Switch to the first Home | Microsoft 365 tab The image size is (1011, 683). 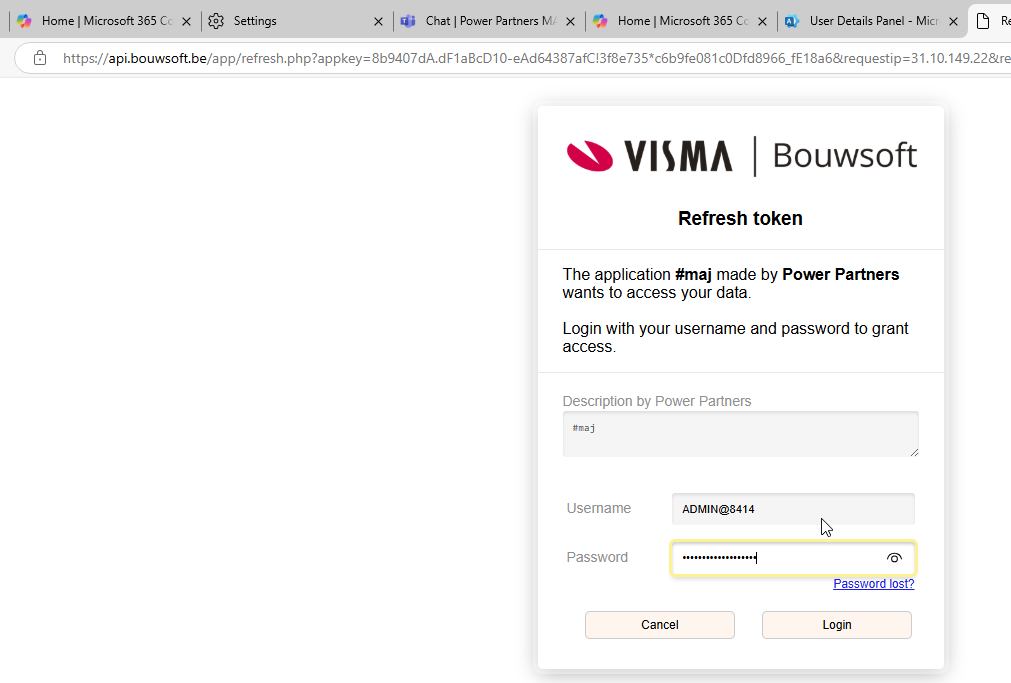click(x=106, y=21)
